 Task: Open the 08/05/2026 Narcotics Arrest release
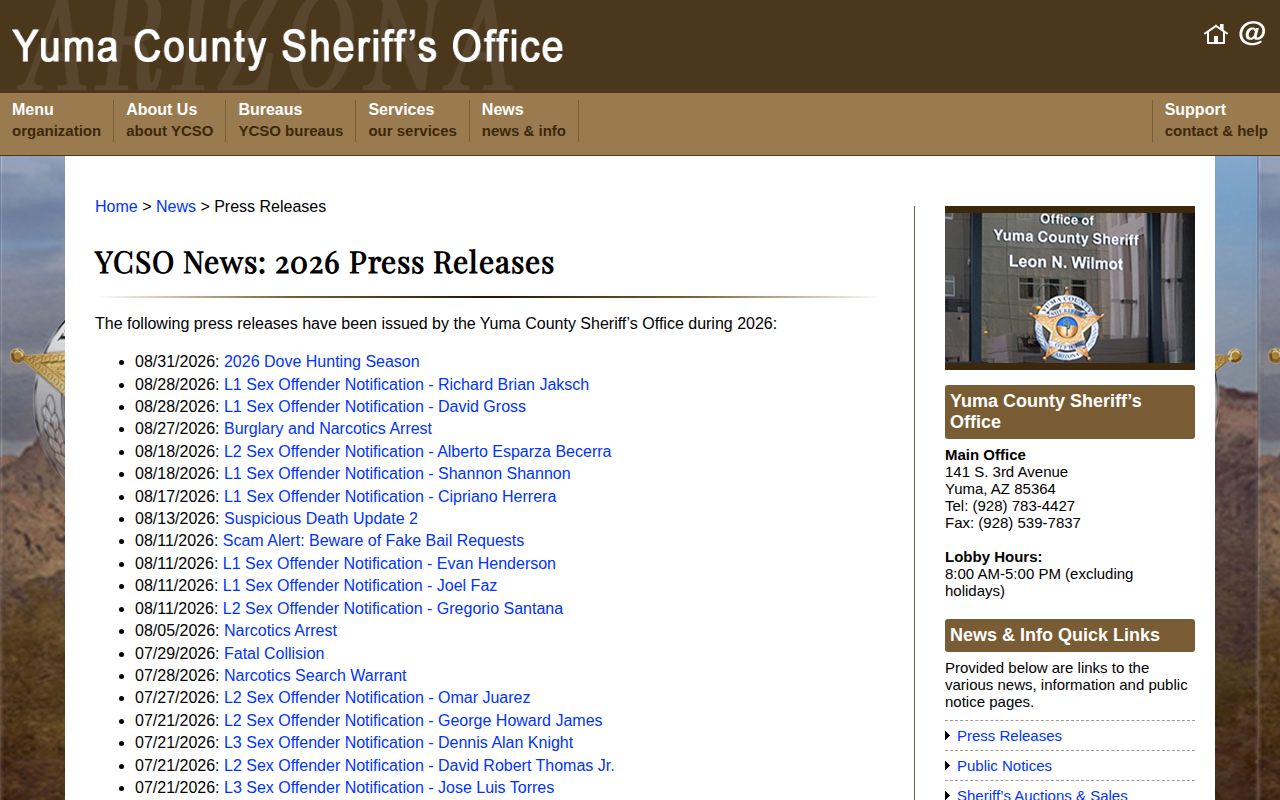[280, 631]
